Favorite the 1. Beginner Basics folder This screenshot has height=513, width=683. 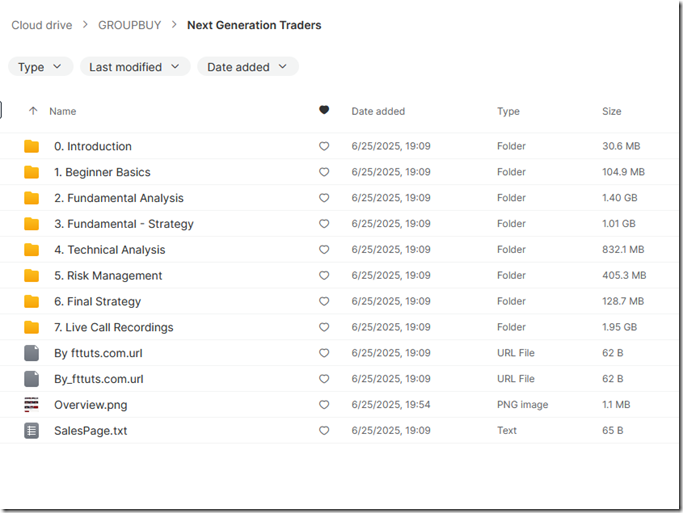324,172
